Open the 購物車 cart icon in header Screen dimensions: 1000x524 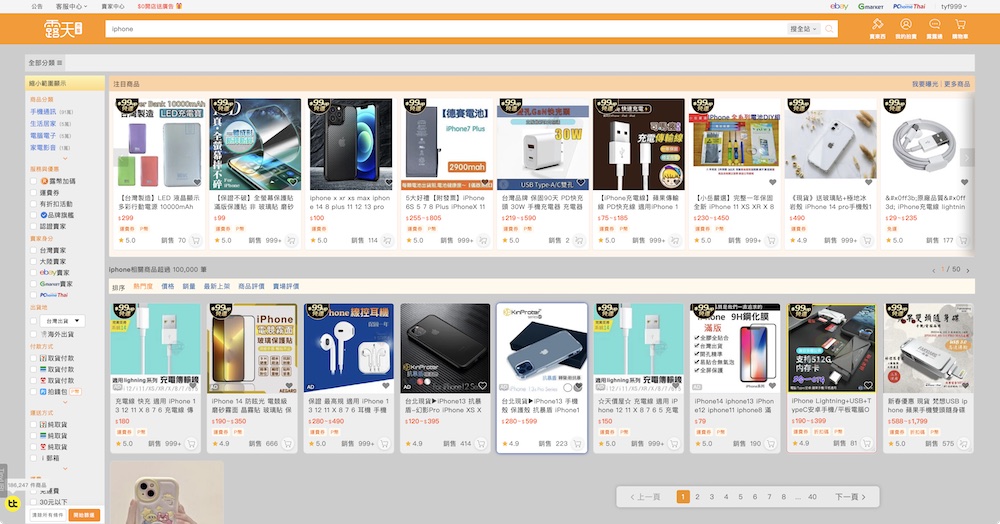point(960,28)
